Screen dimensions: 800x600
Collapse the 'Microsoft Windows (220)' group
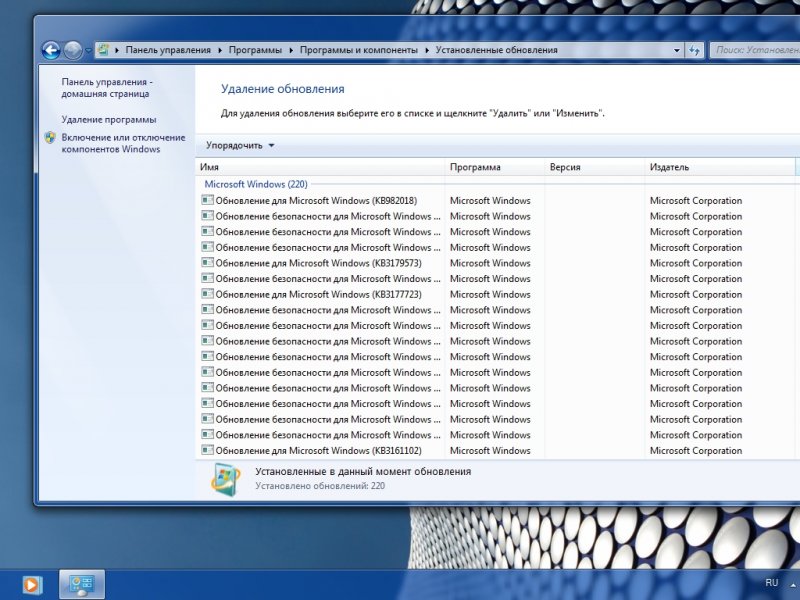pyautogui.click(x=256, y=184)
